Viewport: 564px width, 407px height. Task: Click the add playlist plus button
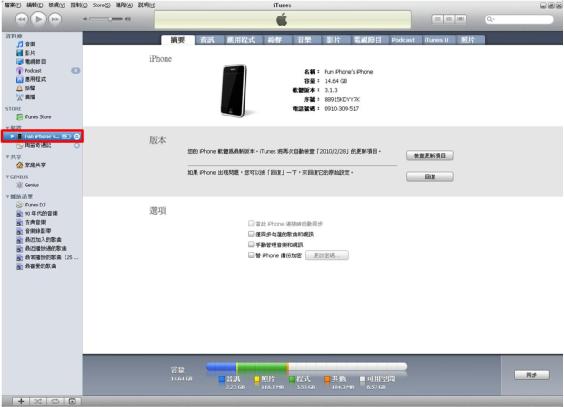pos(21,401)
